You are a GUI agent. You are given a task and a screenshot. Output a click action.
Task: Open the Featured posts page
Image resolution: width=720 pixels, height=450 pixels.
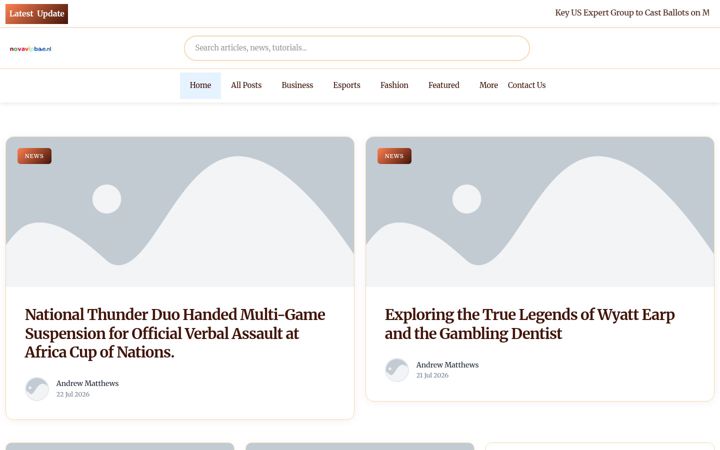click(x=444, y=85)
